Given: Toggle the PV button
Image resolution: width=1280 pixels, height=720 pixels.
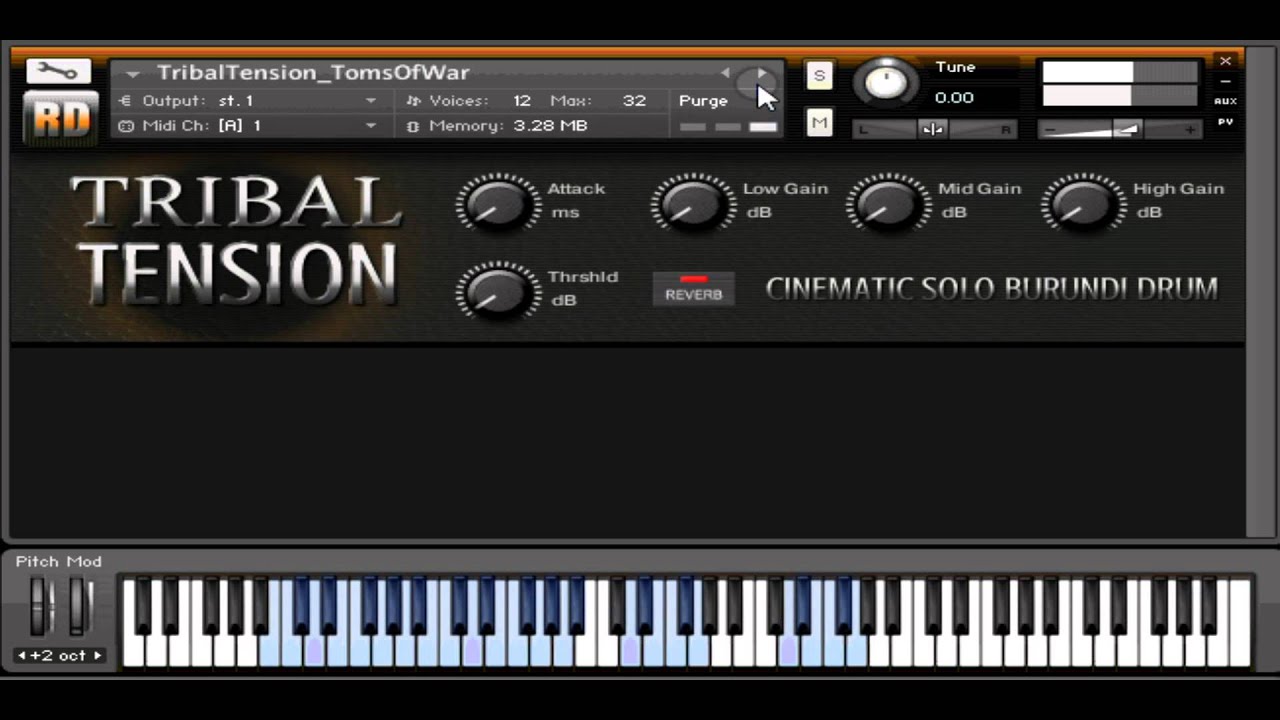Looking at the screenshot, I should pyautogui.click(x=1225, y=122).
